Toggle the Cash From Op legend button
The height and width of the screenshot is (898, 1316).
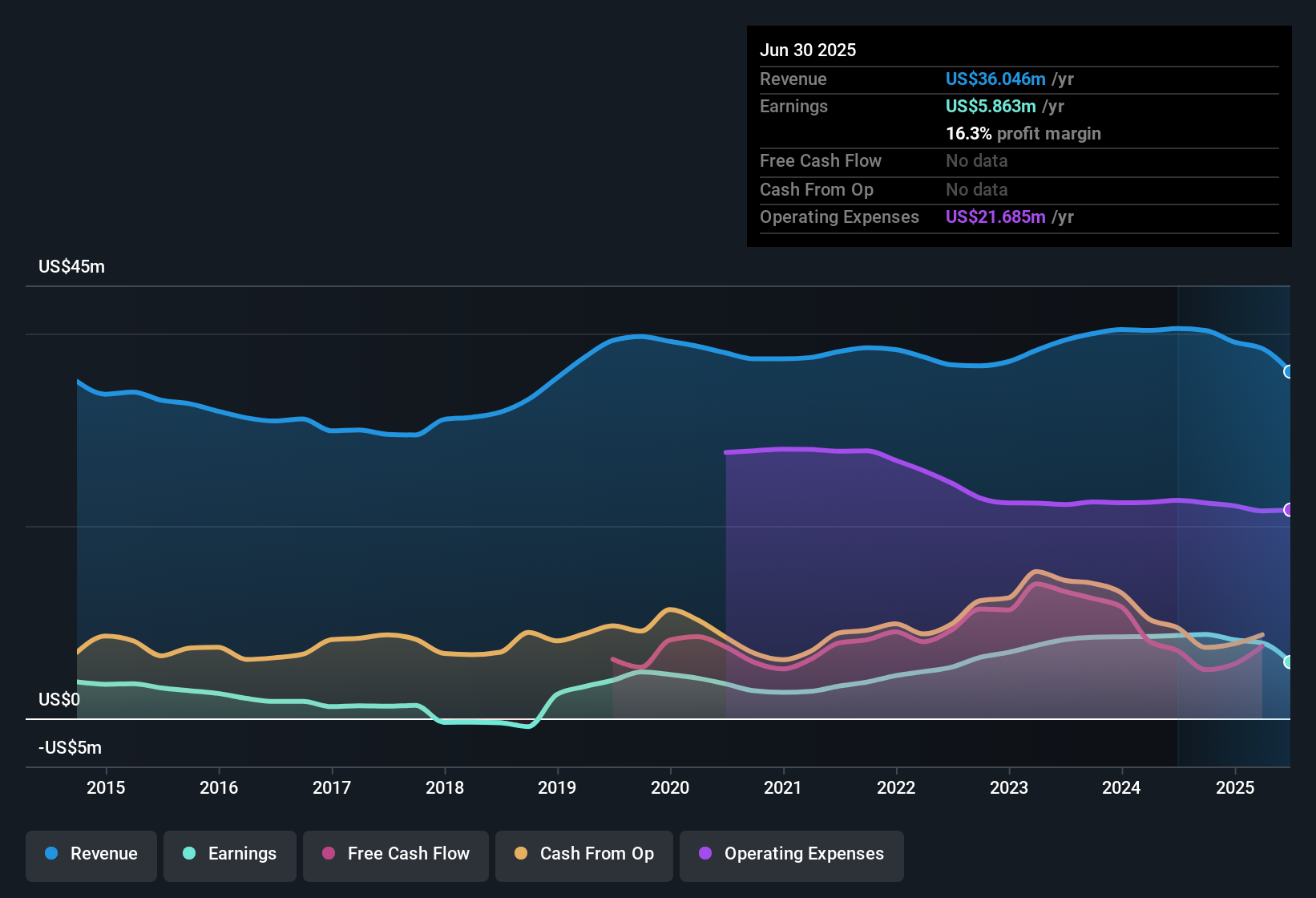[584, 856]
